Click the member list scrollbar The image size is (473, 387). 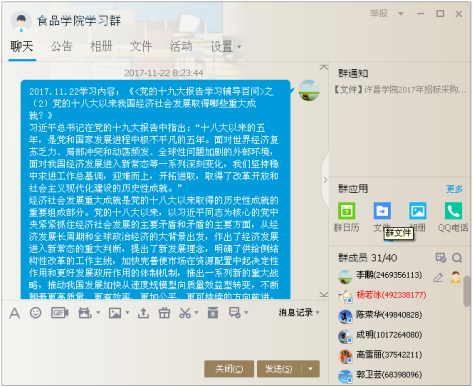coord(467,291)
